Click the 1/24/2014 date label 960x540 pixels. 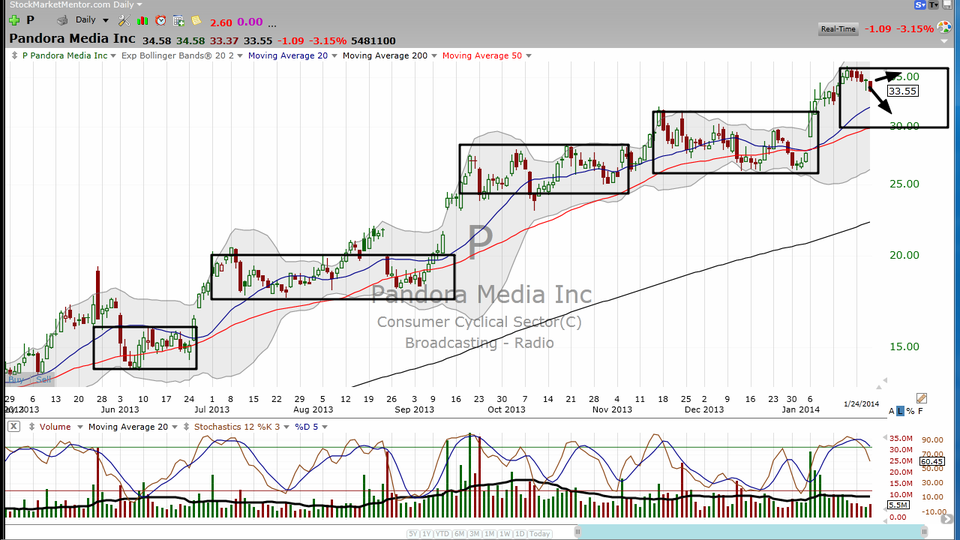click(x=861, y=403)
